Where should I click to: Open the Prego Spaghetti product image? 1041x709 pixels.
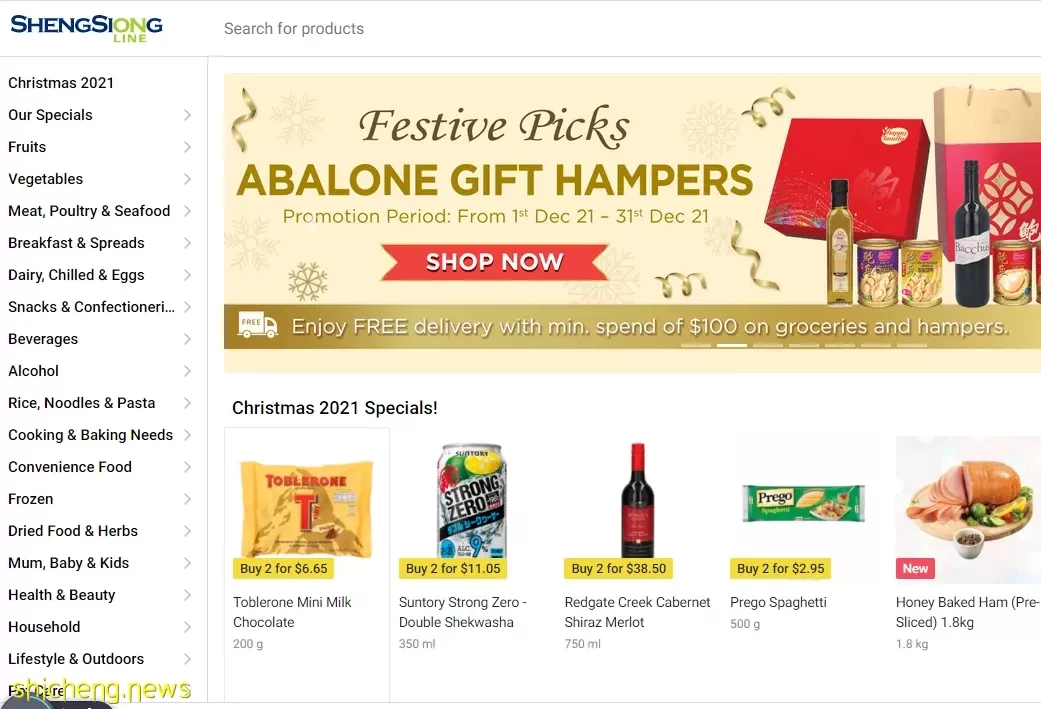803,503
